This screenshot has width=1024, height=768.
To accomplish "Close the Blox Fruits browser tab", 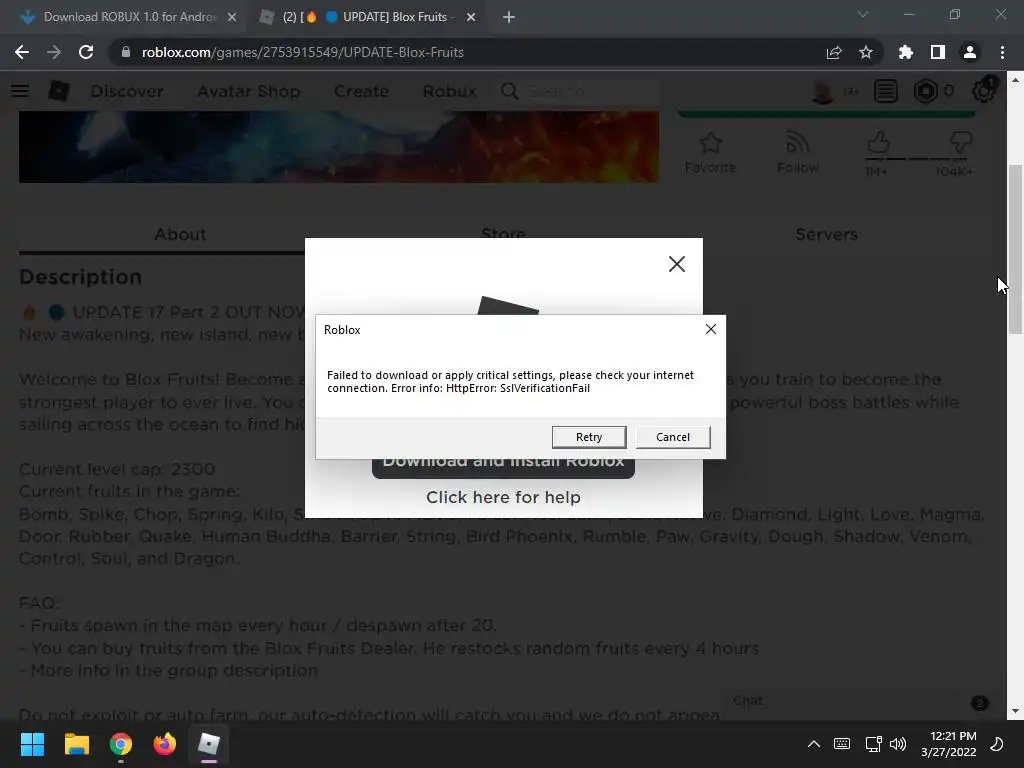I will tap(471, 18).
